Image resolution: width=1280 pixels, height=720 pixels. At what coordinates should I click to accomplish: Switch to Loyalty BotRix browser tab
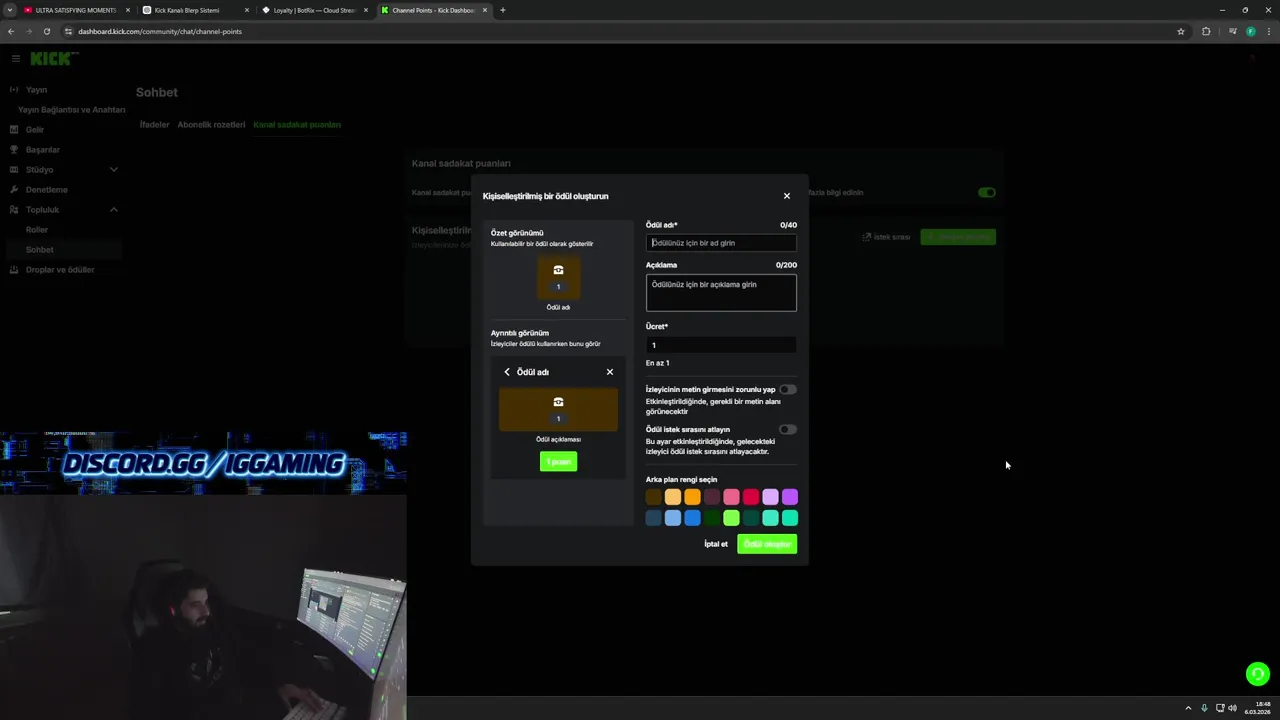(x=314, y=10)
